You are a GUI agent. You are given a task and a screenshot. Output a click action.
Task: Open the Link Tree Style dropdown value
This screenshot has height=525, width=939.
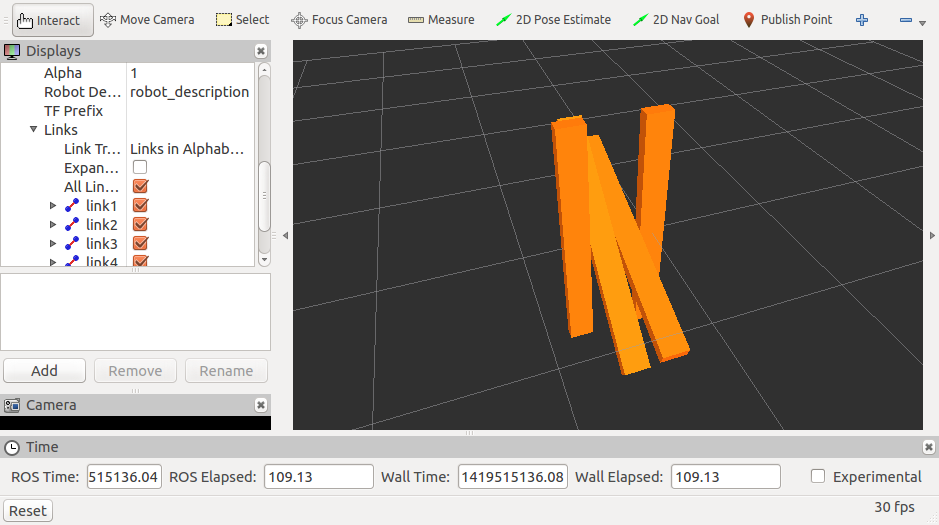[190, 148]
